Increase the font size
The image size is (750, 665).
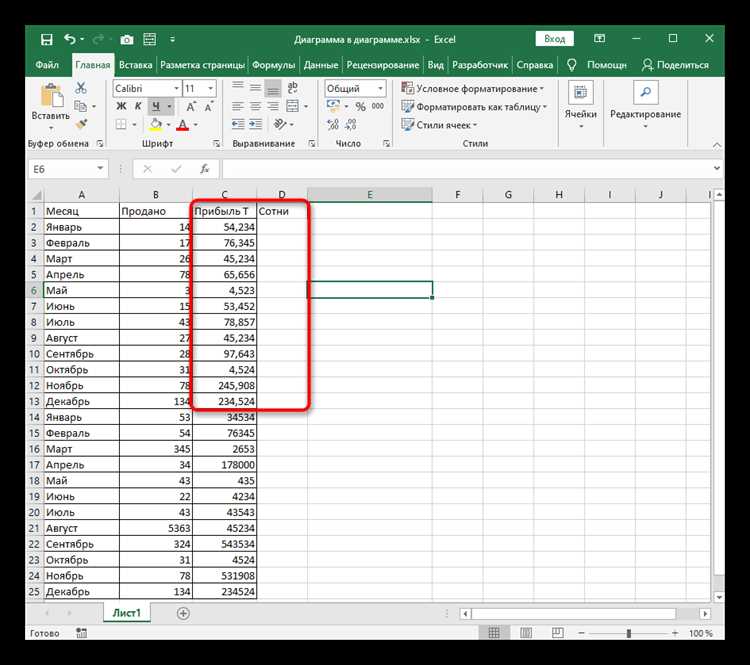tap(190, 107)
